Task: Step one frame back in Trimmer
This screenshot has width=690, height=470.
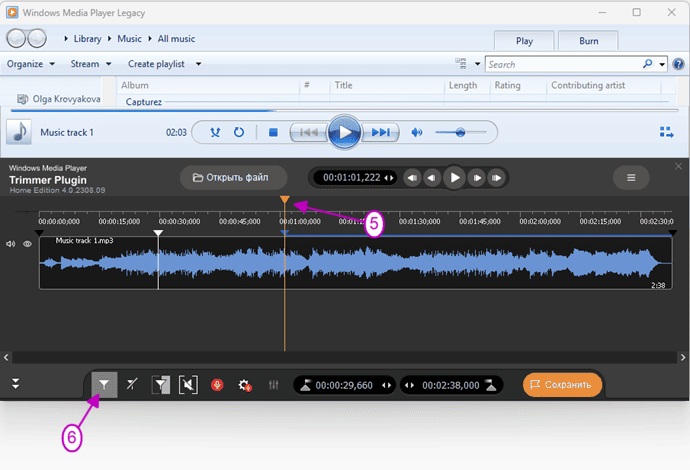Action: [432, 178]
